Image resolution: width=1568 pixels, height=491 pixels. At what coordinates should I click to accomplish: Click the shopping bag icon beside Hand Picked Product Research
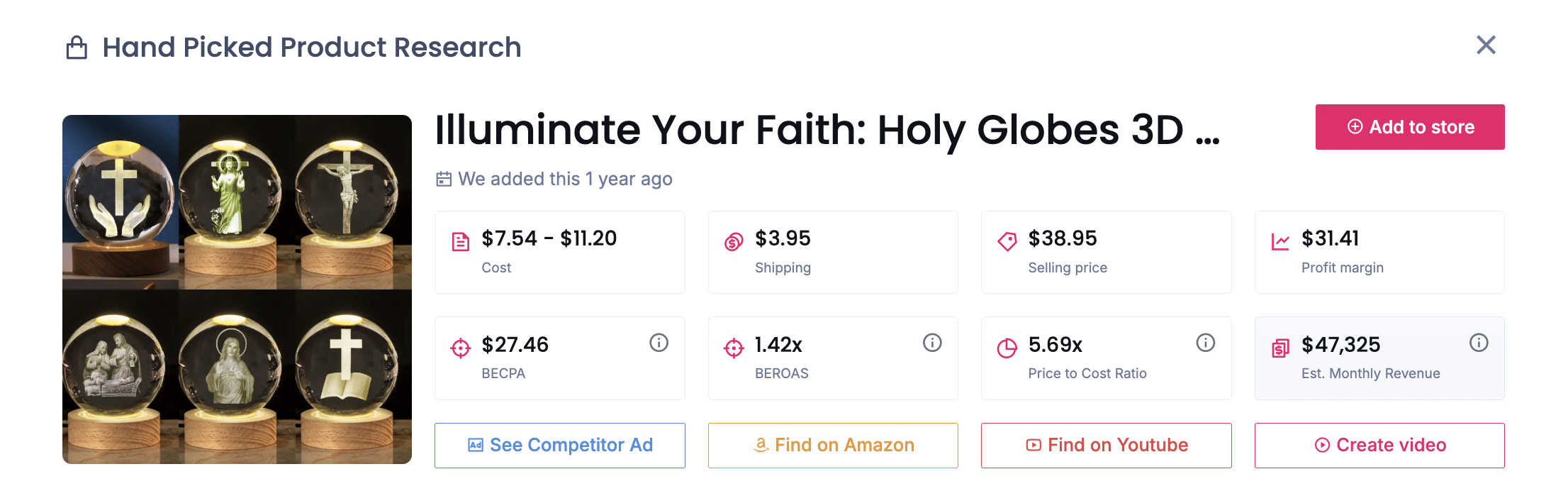77,46
